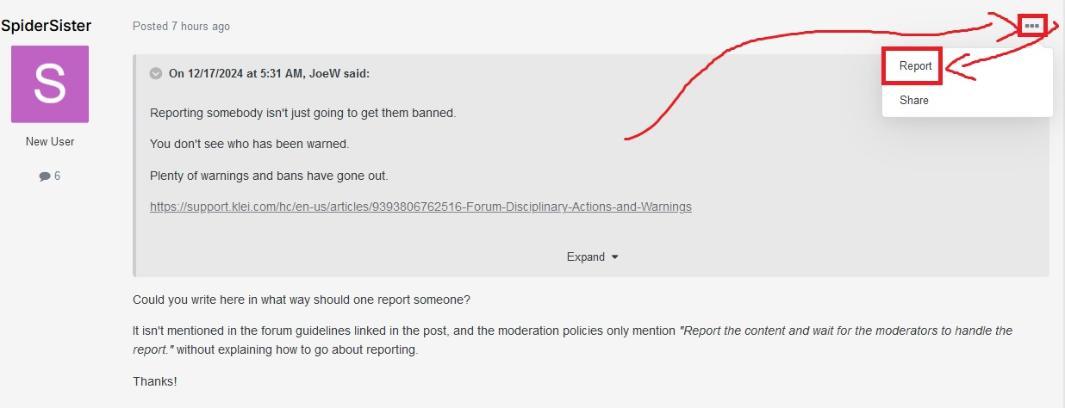The width and height of the screenshot is (1065, 408).
Task: Click the quote header "On 12/17/2024... JoeW said"
Action: (269, 73)
